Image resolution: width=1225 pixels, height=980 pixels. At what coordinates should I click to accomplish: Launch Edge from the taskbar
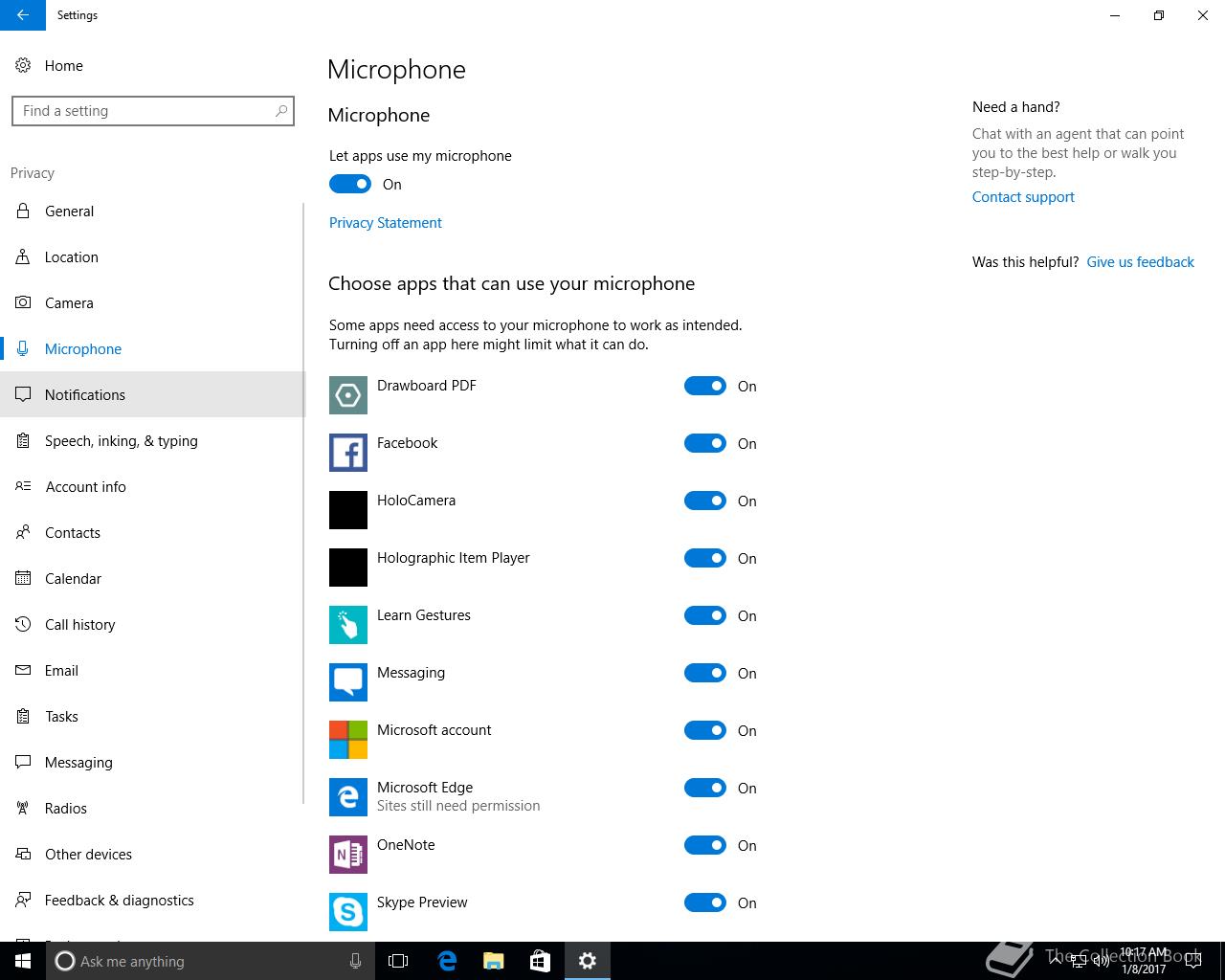click(x=447, y=961)
